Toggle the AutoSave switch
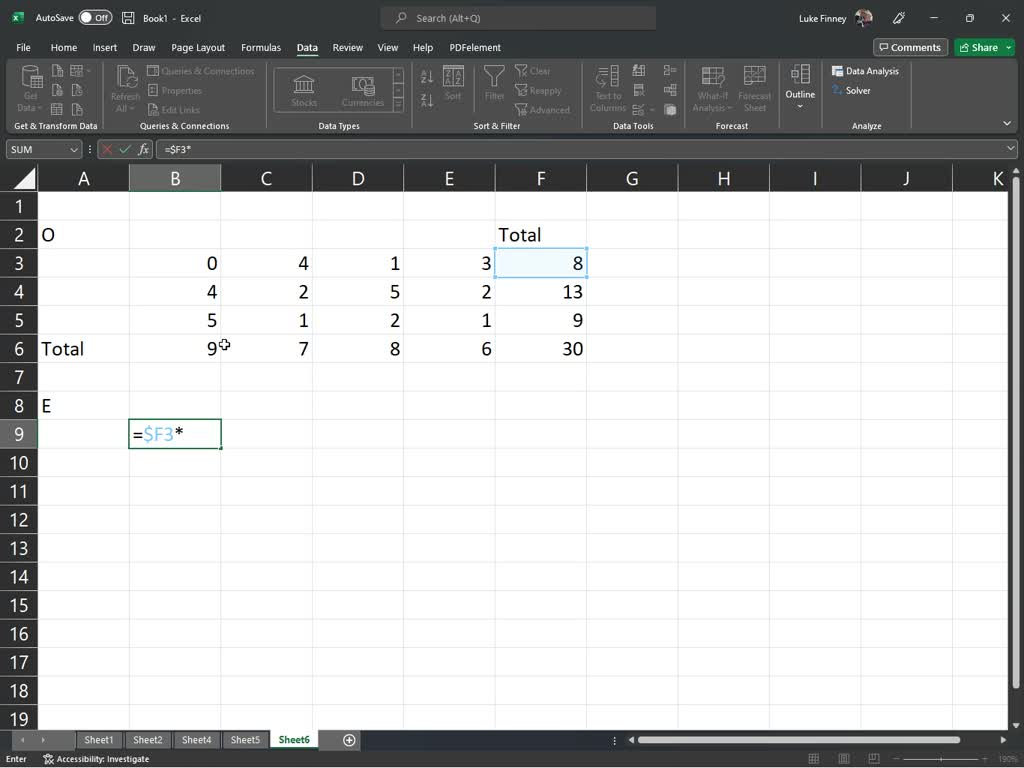Screen dimensions: 1024x768 coord(95,18)
